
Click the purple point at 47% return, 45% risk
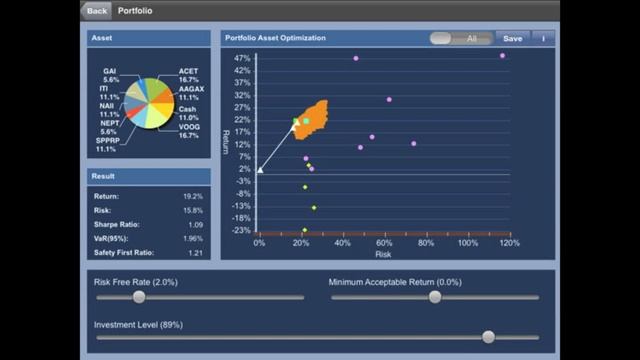356,58
